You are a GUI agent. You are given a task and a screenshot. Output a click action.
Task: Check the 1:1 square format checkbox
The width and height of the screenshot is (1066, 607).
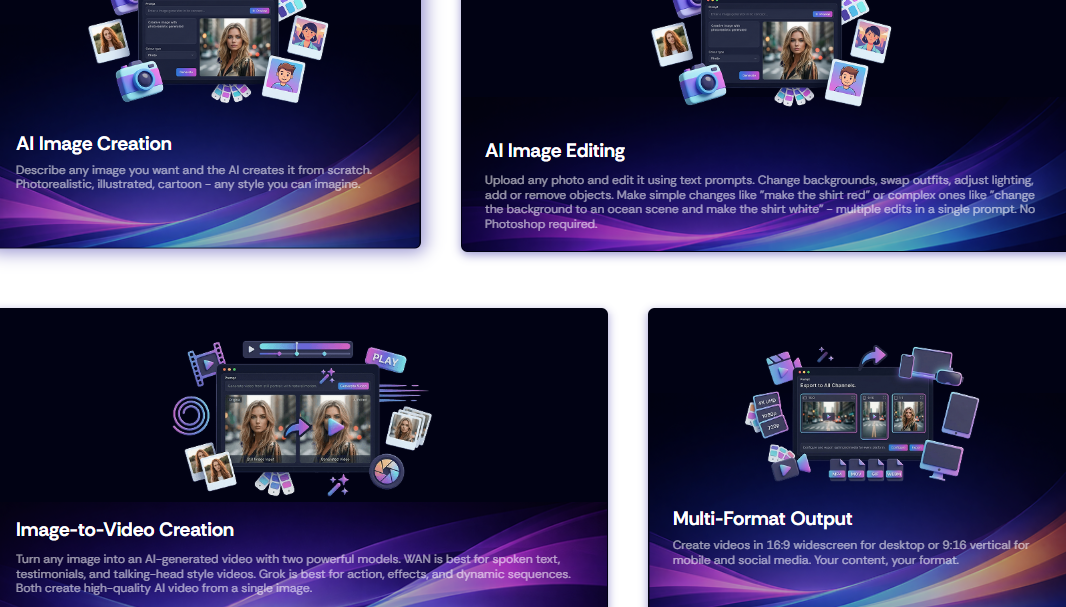point(897,398)
